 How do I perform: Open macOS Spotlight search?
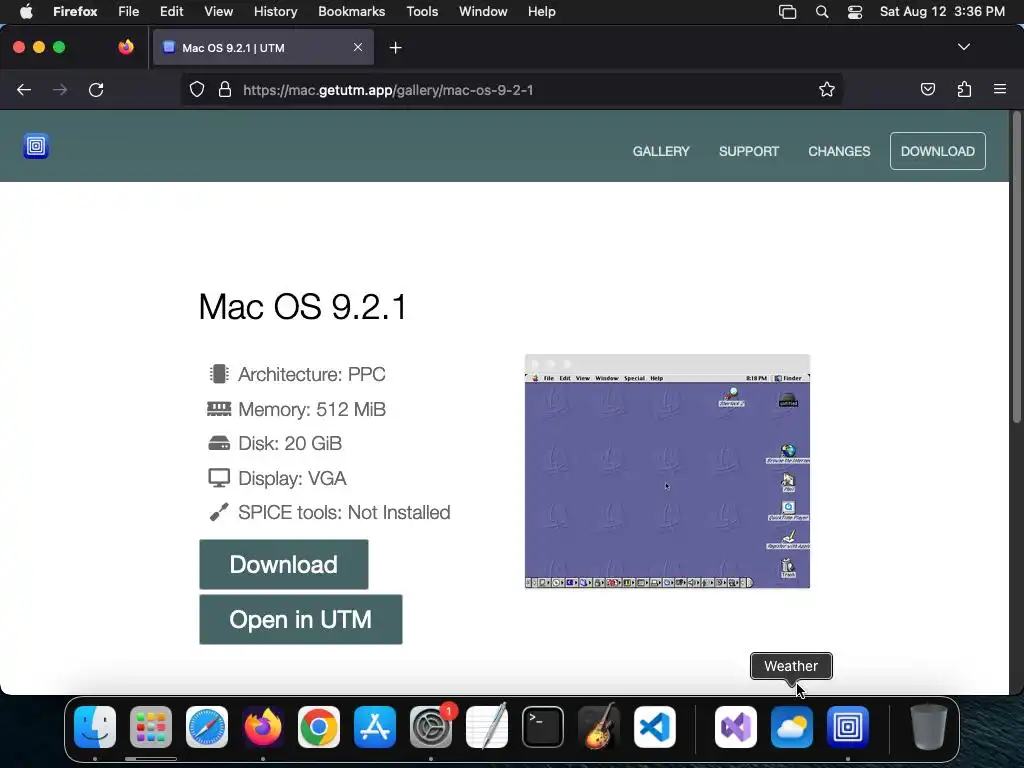(x=822, y=12)
